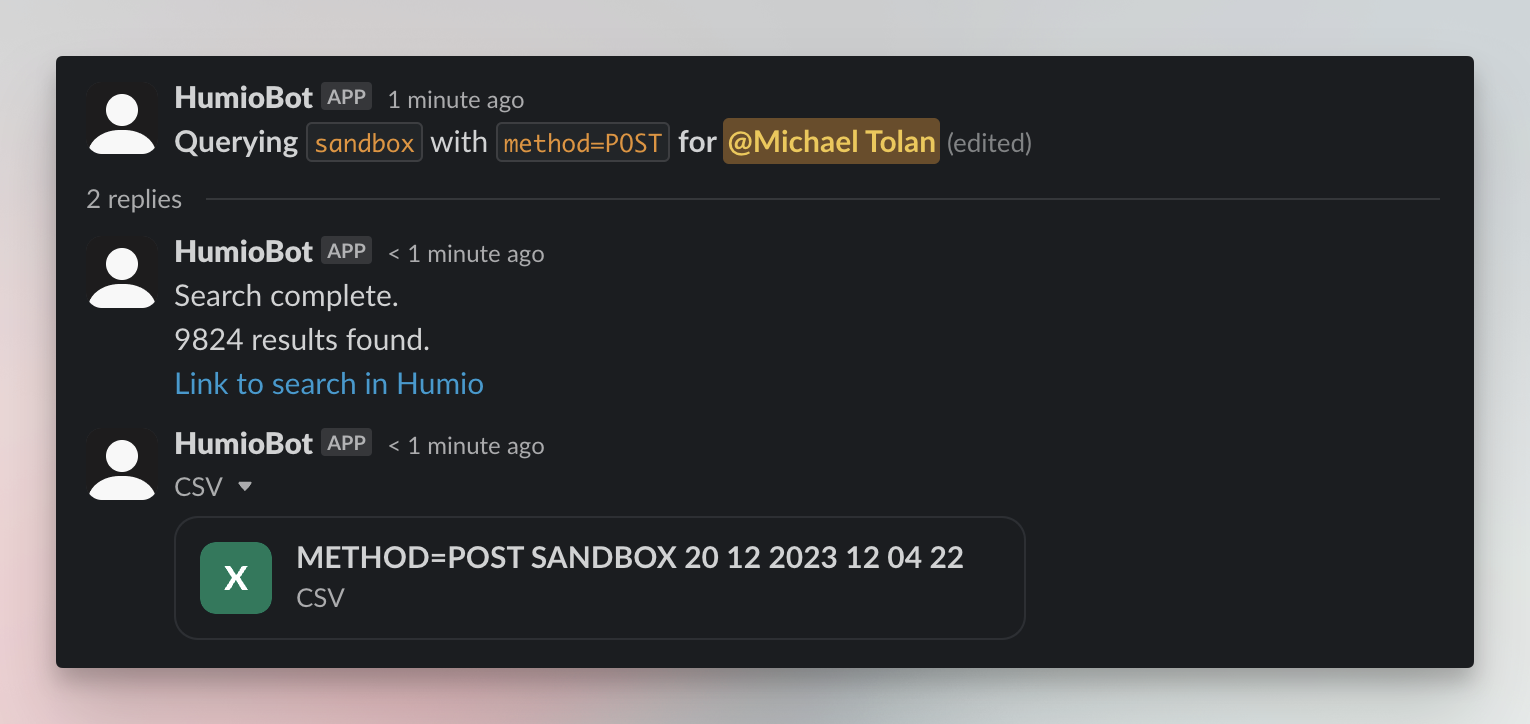This screenshot has height=724, width=1530.
Task: Click the 1 minute ago timestamp
Action: tap(456, 100)
